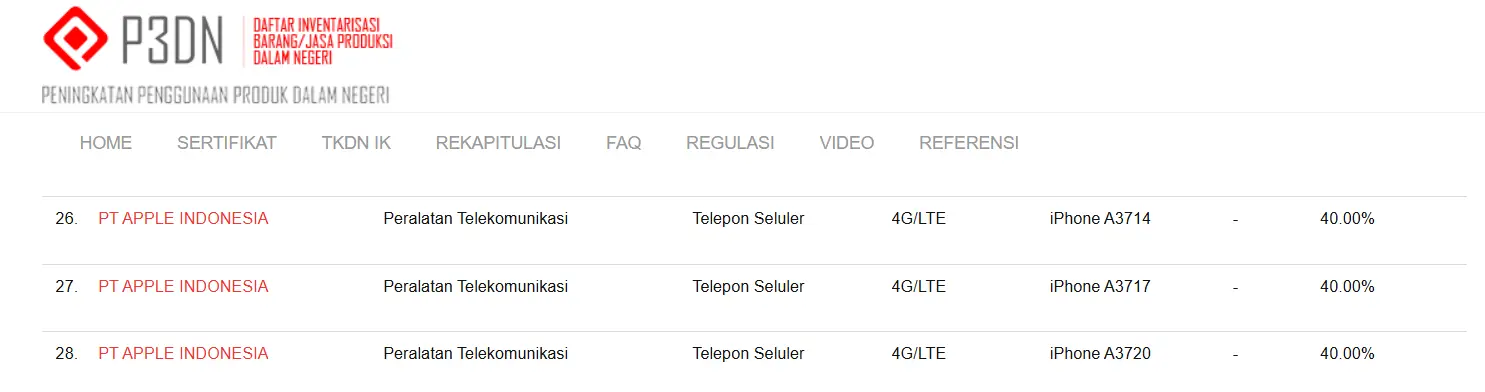Open the HOME menu item

coord(106,143)
